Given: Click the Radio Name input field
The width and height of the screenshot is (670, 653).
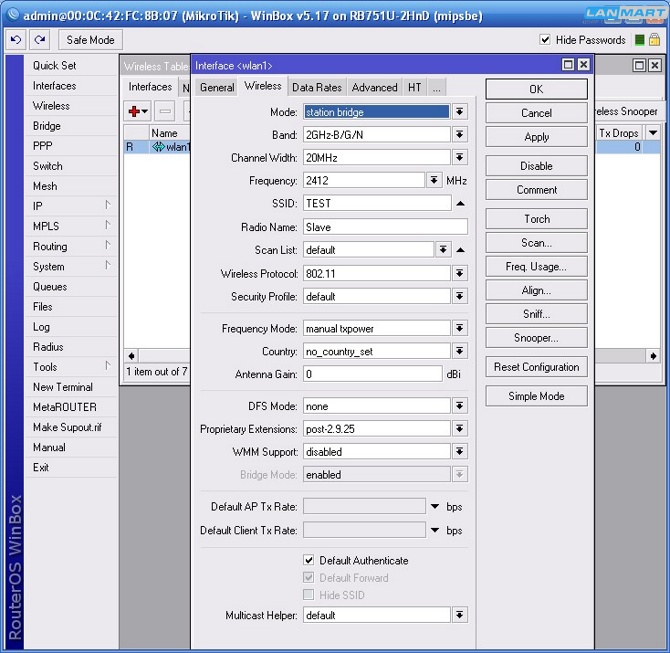Looking at the screenshot, I should pos(385,227).
